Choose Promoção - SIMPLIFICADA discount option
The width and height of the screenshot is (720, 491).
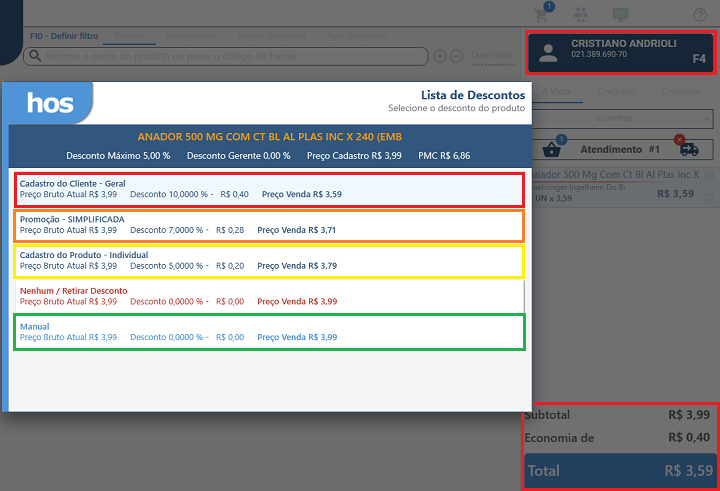click(268, 224)
